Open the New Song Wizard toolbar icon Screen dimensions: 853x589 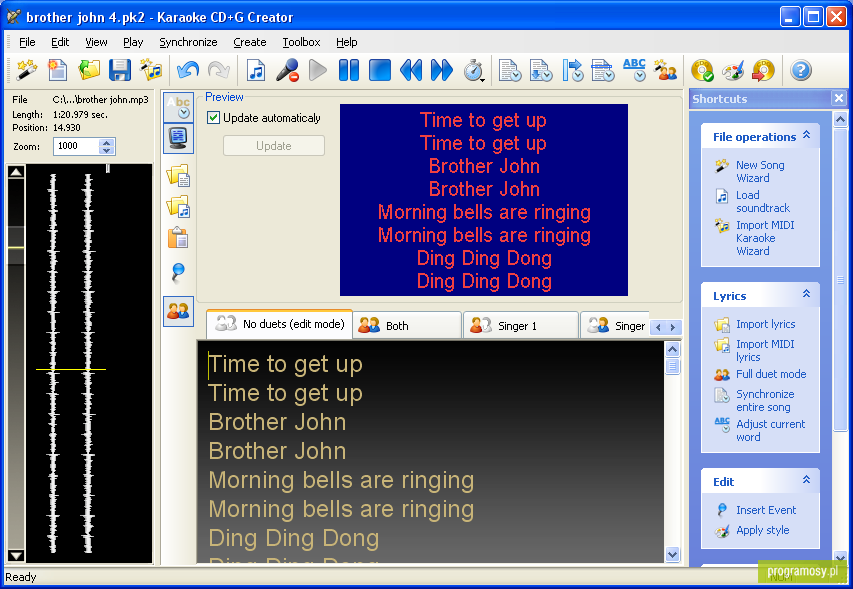click(x=26, y=70)
